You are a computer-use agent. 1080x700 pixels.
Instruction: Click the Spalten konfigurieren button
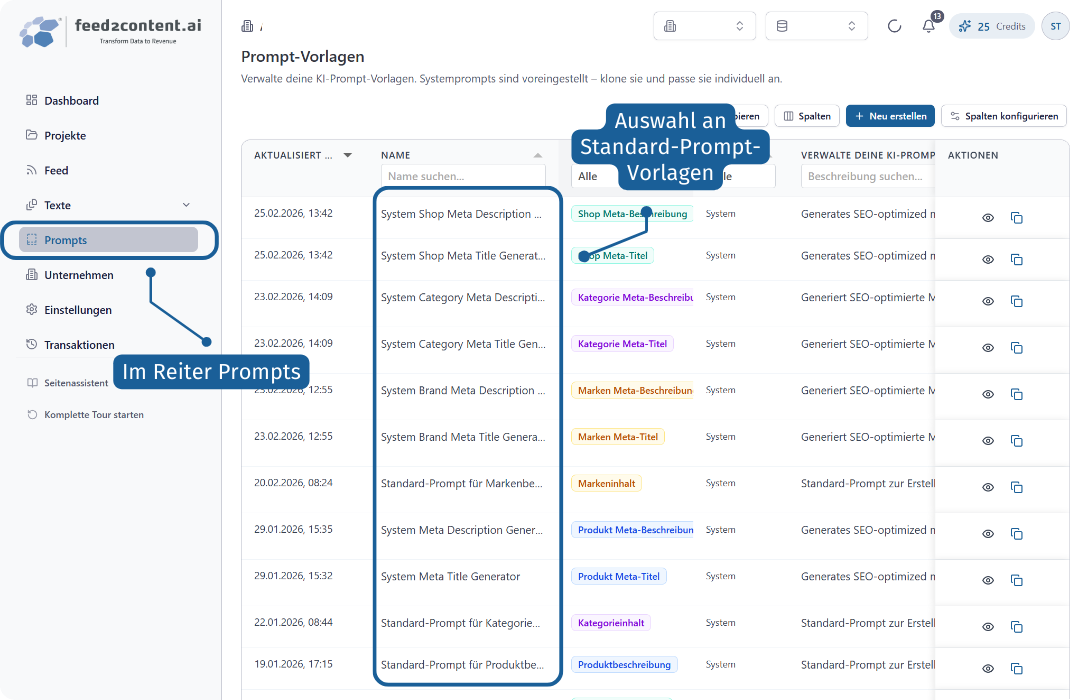[1003, 116]
